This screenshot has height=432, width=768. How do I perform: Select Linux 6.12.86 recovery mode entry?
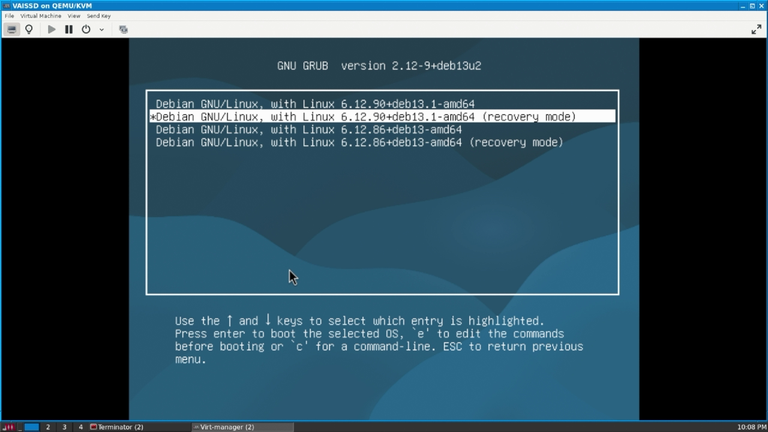[360, 142]
